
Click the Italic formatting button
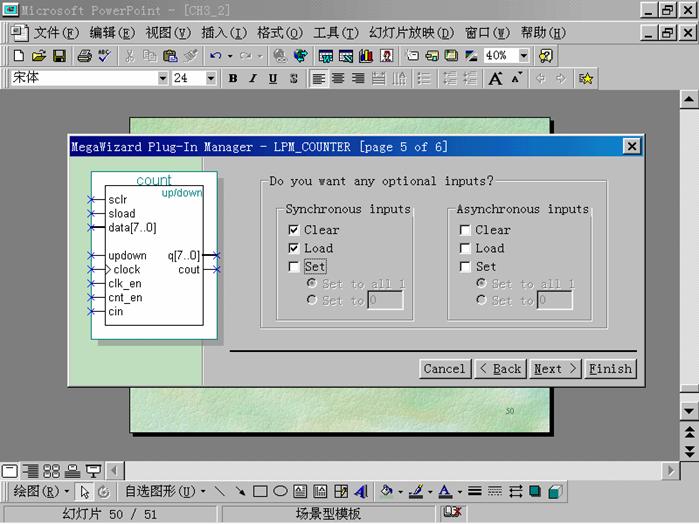pos(253,78)
